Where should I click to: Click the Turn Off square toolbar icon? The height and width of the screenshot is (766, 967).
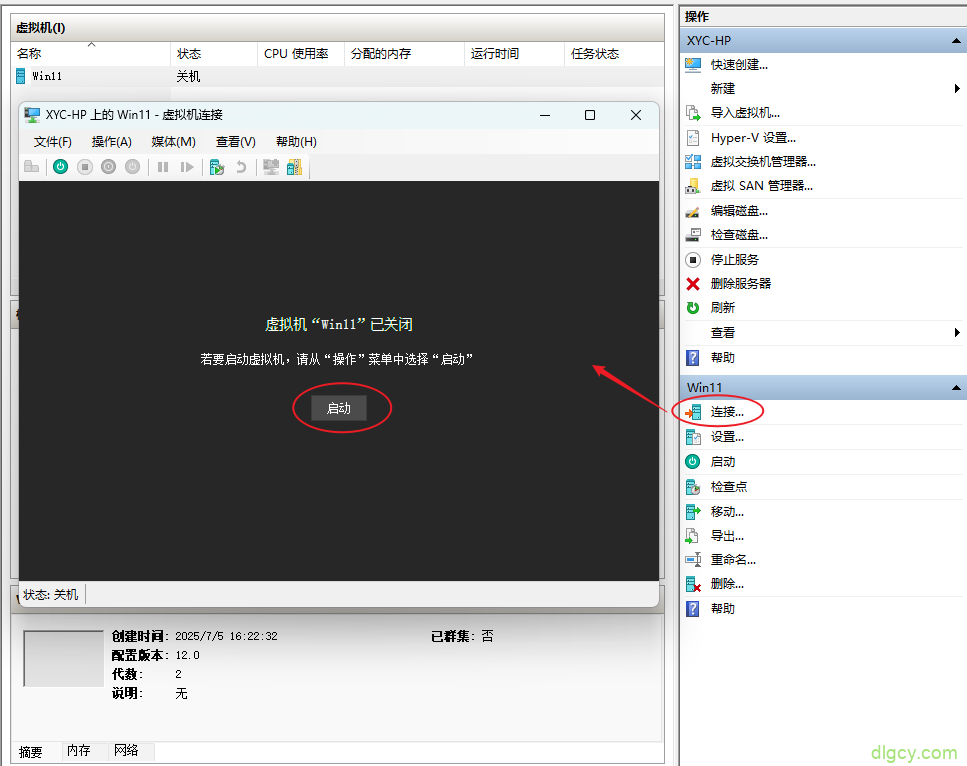pos(85,167)
